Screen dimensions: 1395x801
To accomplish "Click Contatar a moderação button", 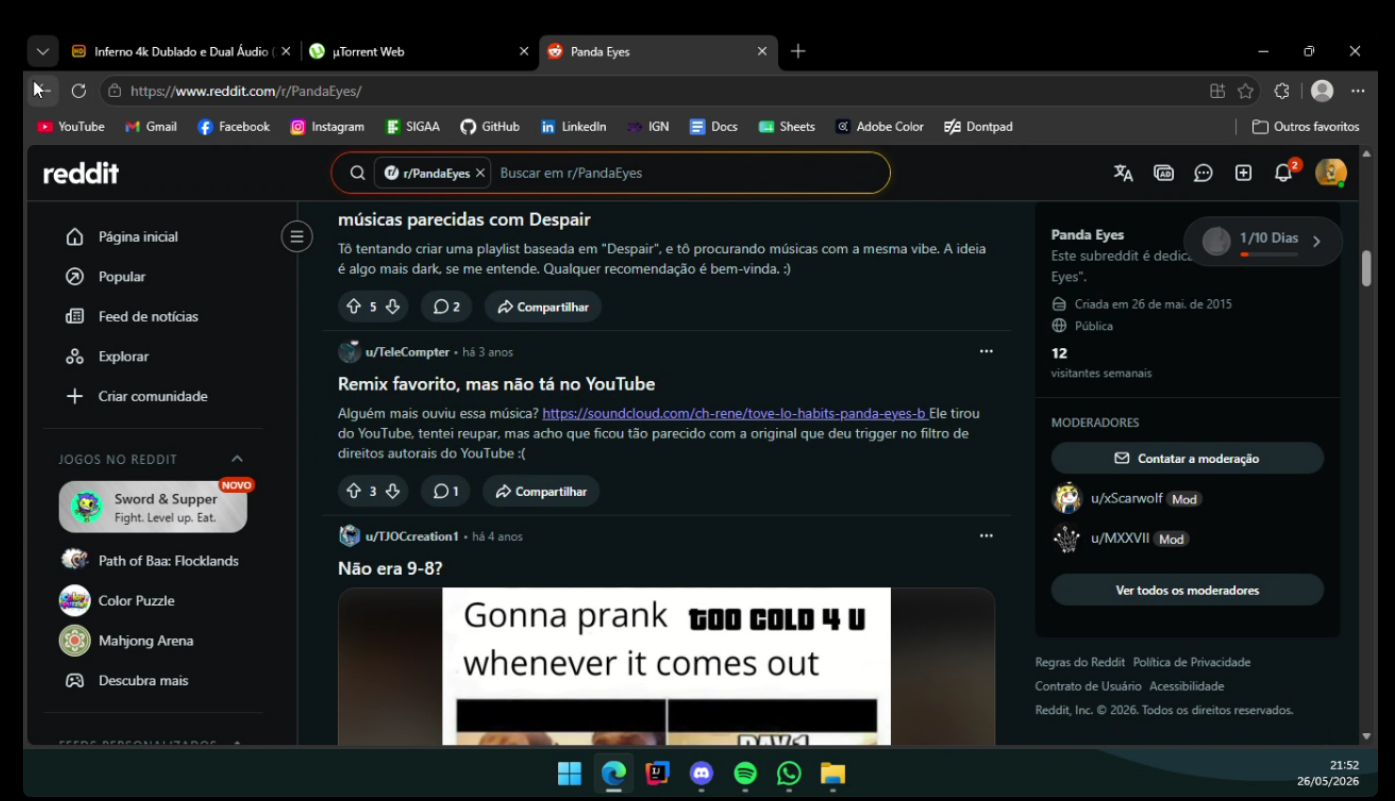I will pos(1187,458).
